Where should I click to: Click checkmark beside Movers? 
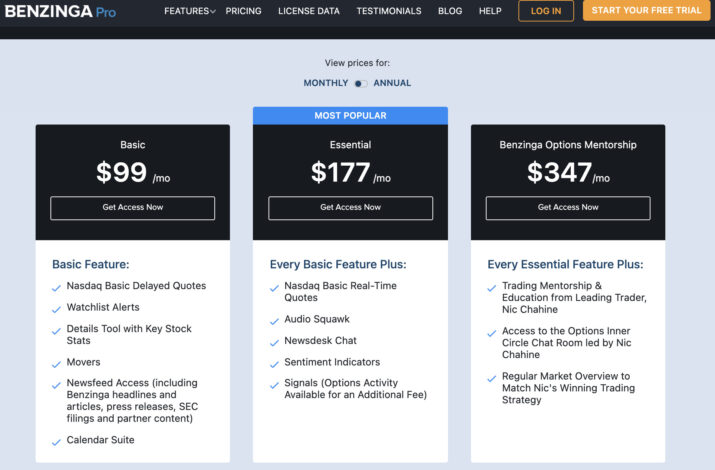click(x=56, y=364)
